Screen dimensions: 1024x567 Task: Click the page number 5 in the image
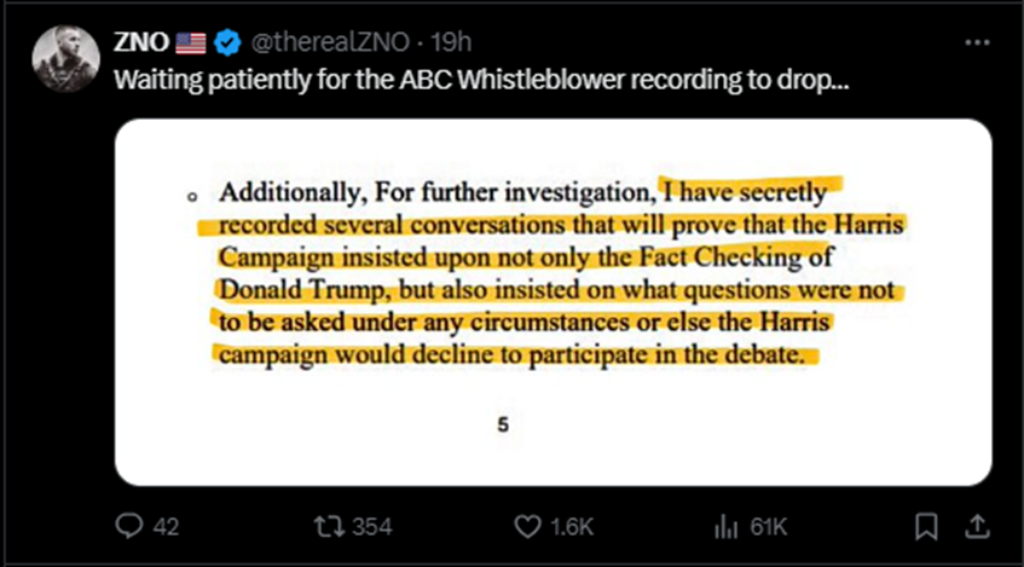(x=503, y=425)
